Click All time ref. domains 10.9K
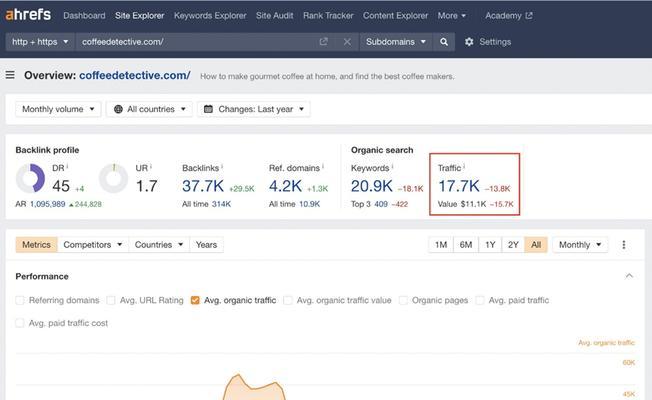Image resolution: width=652 pixels, height=400 pixels. [309, 204]
